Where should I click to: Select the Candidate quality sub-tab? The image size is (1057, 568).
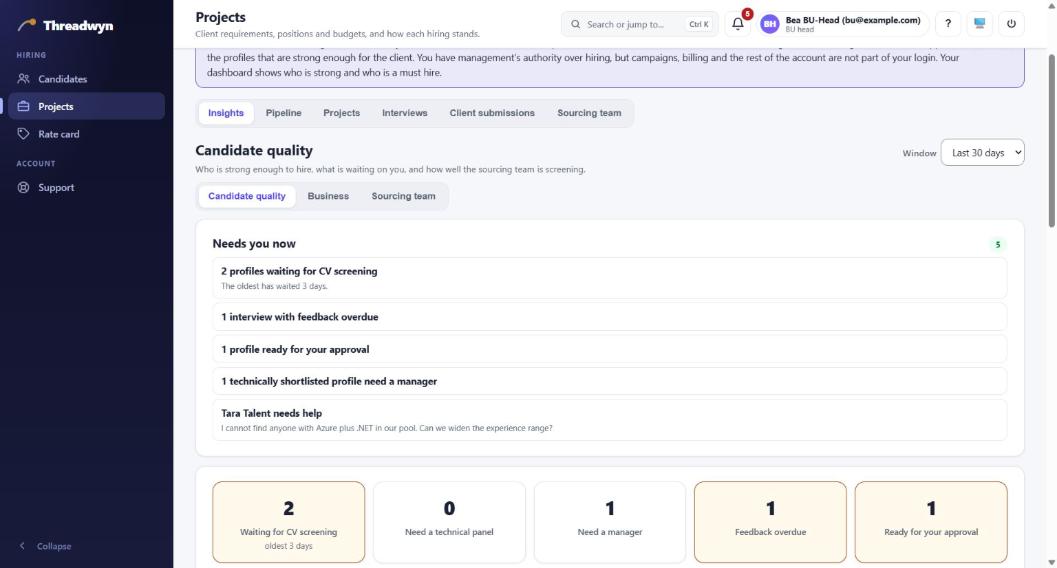tap(247, 196)
